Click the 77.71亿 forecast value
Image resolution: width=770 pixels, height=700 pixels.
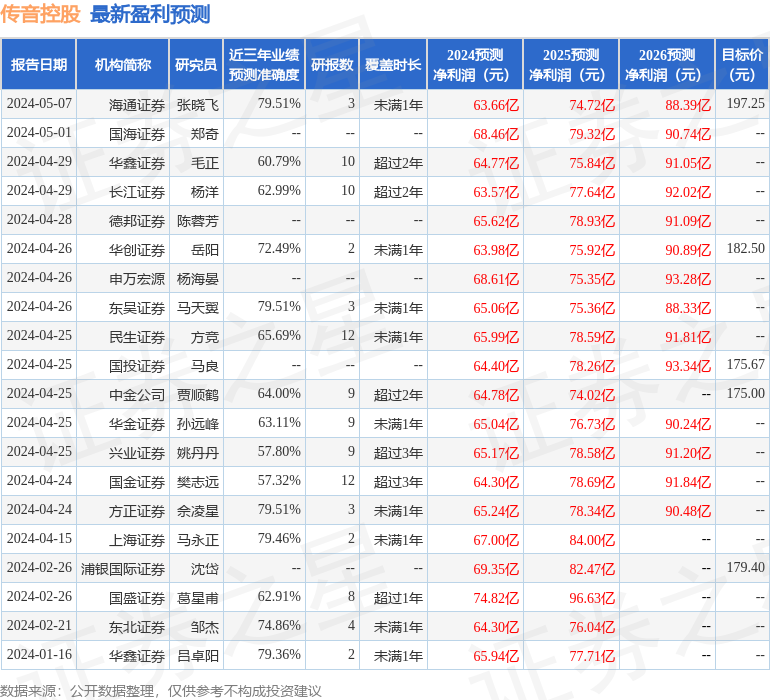point(592,655)
